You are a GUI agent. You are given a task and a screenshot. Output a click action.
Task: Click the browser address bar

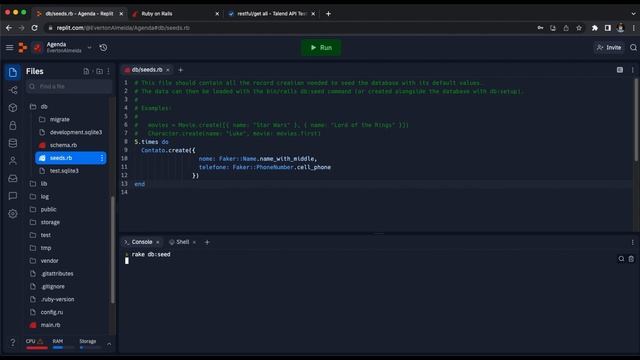coord(286,28)
